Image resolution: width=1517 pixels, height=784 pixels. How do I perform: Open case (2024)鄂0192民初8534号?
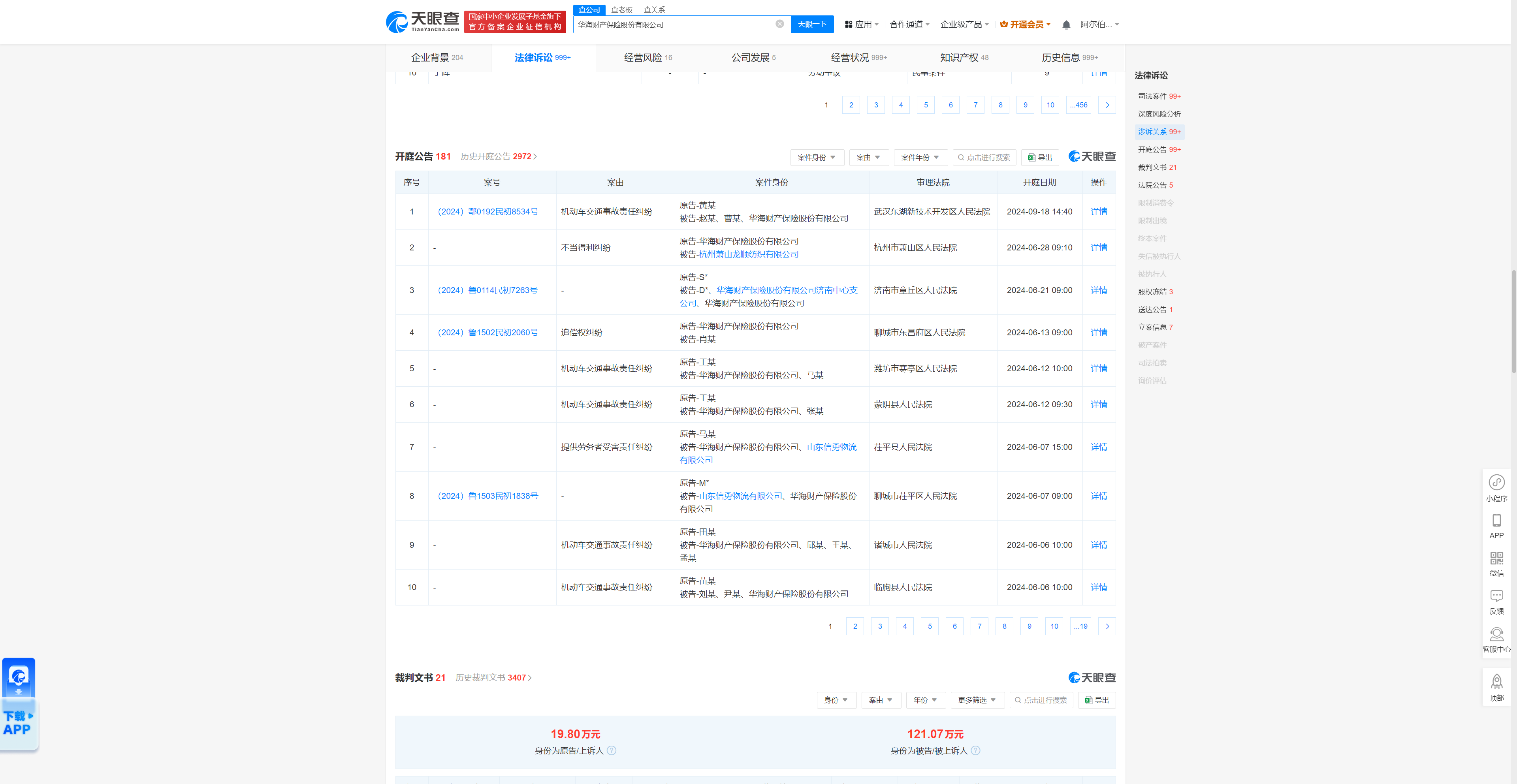tap(487, 212)
